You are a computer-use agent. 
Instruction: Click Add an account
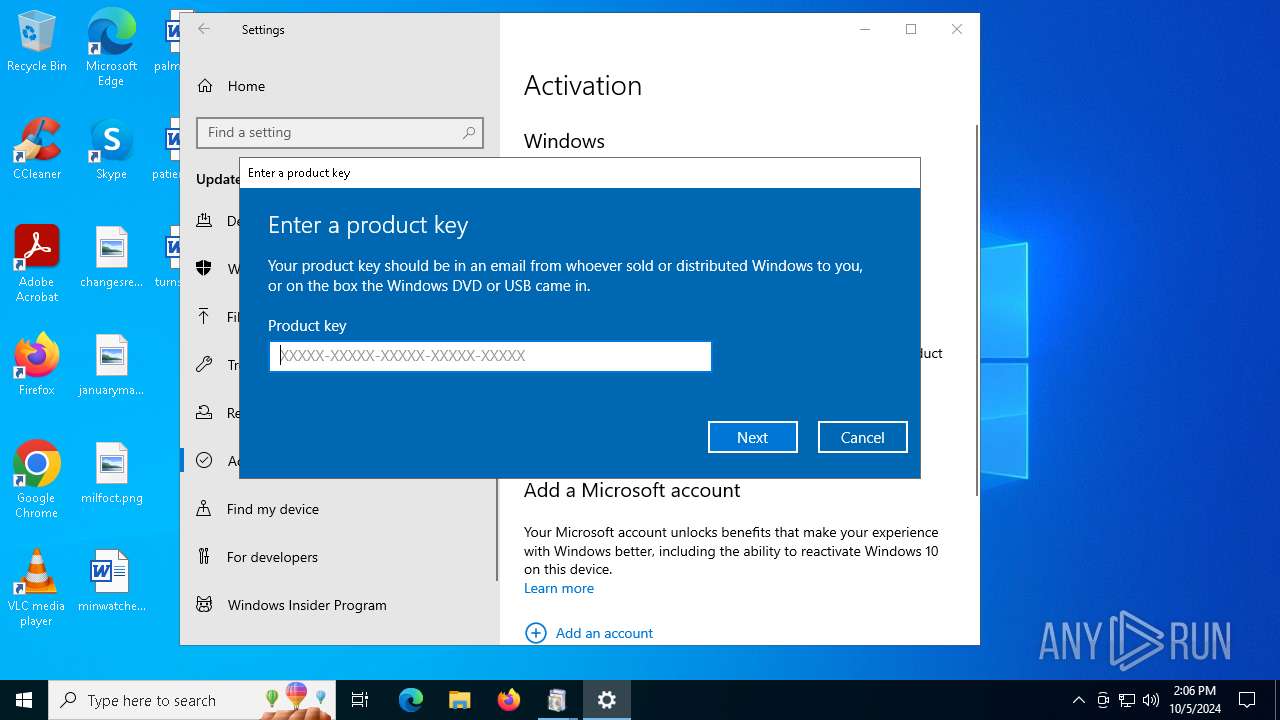coord(589,633)
